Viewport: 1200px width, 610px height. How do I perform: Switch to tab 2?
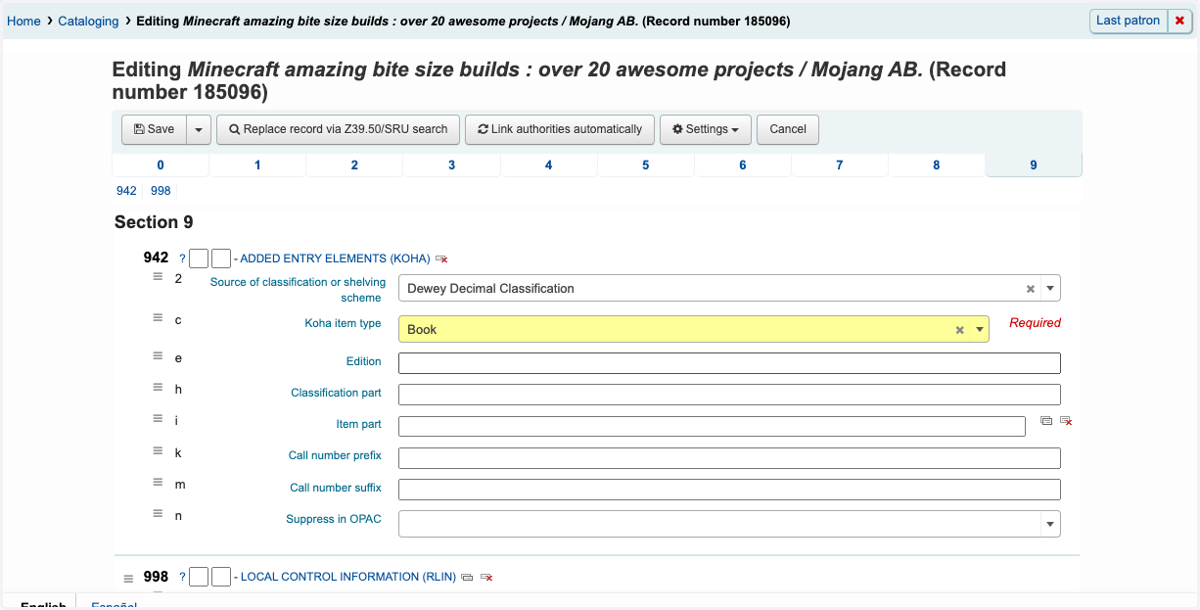355,165
